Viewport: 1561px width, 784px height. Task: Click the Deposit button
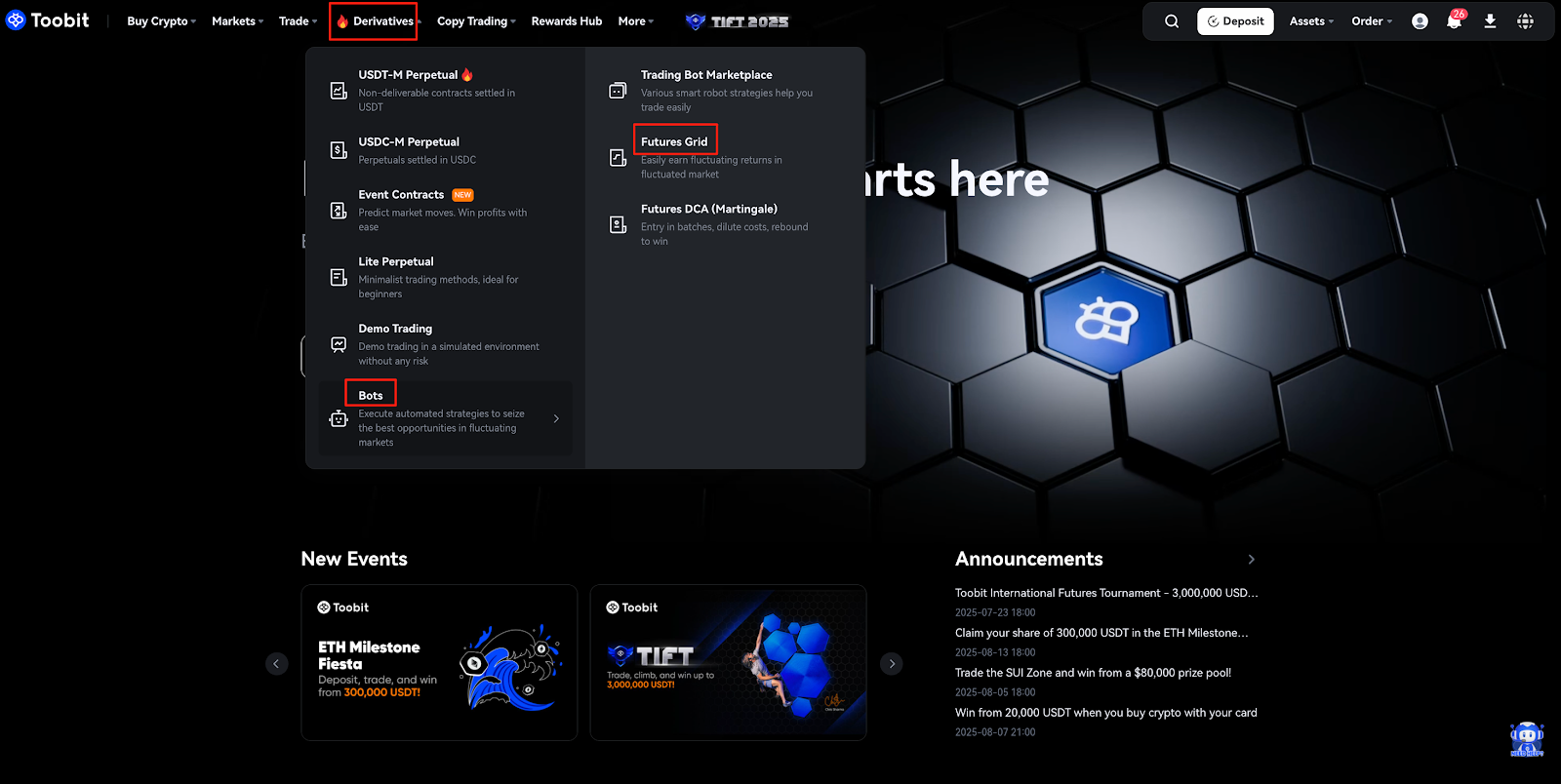coord(1235,21)
